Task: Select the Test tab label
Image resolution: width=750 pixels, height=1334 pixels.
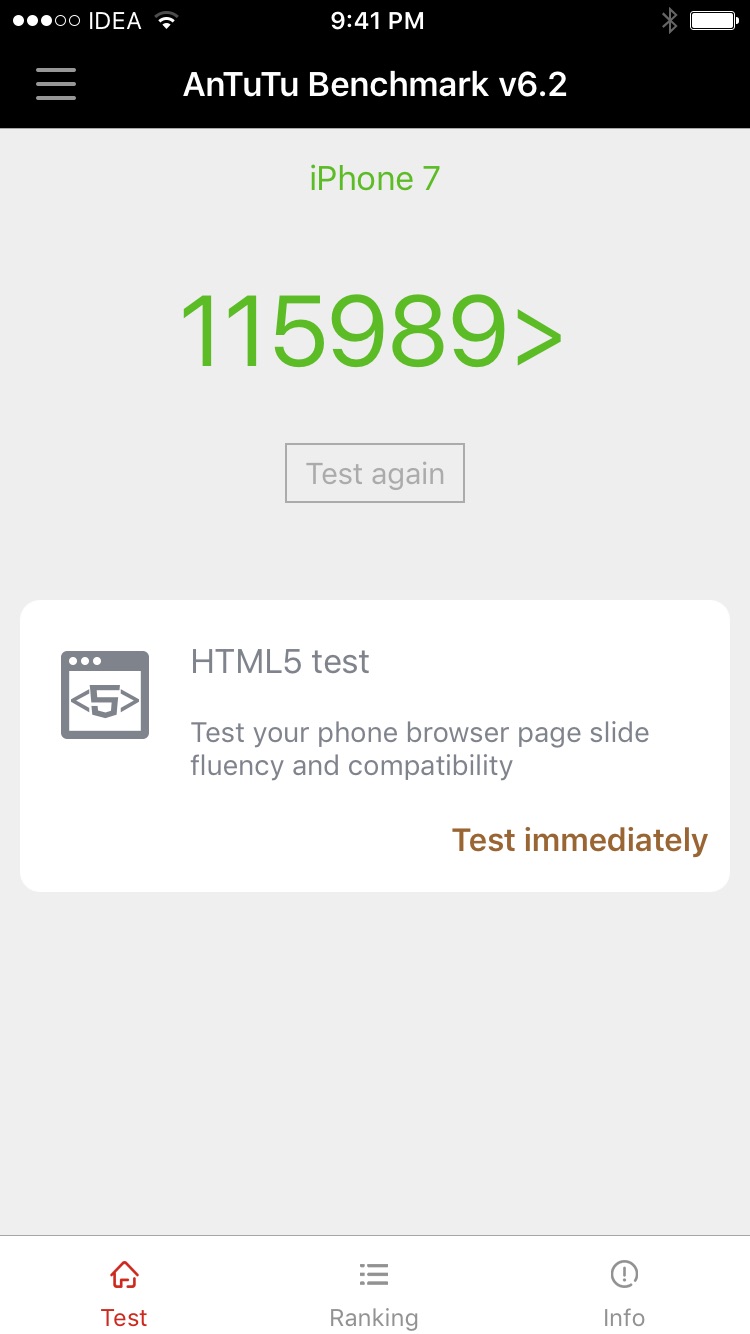Action: pos(124,1317)
